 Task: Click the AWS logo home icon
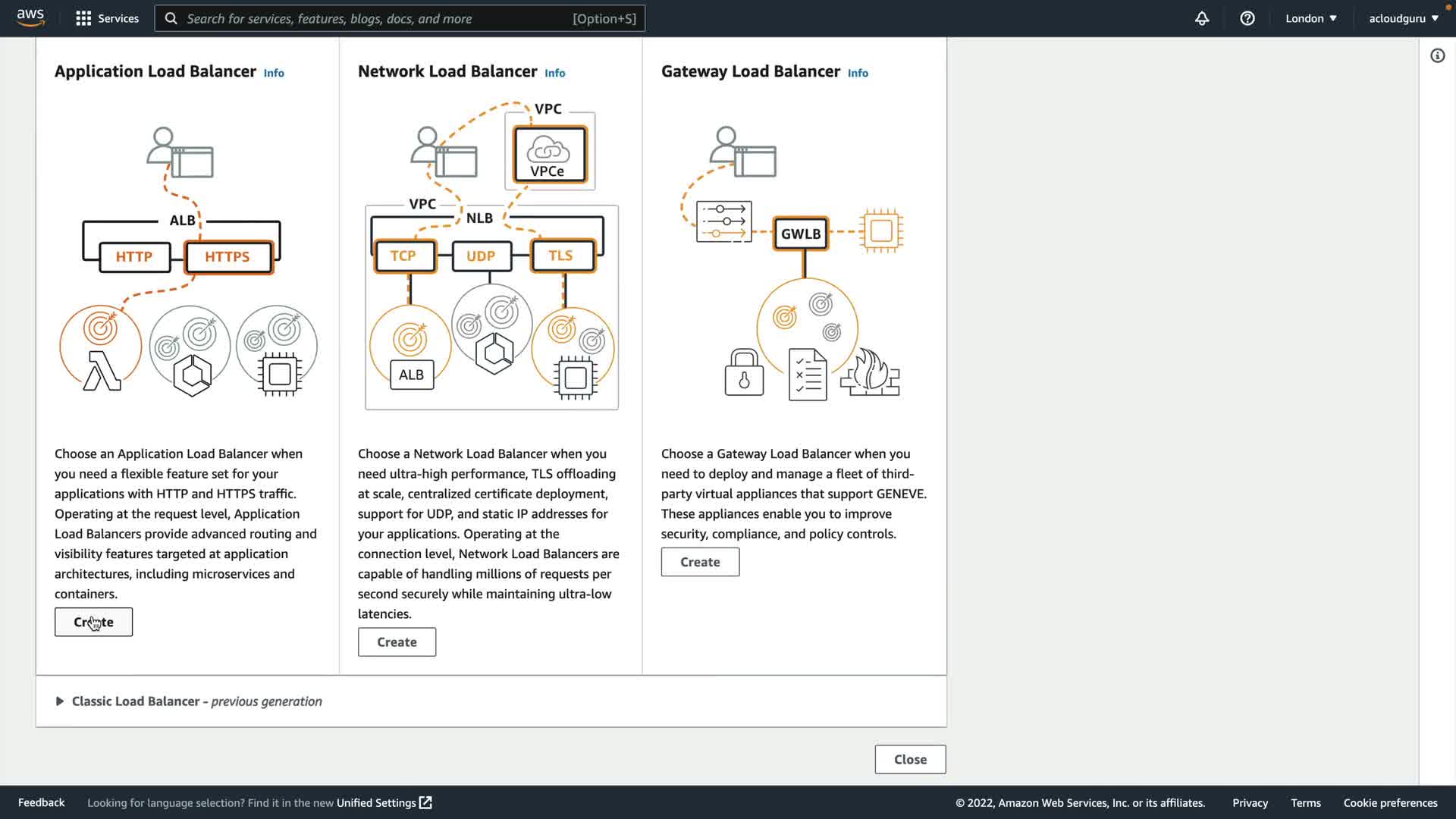[x=30, y=17]
